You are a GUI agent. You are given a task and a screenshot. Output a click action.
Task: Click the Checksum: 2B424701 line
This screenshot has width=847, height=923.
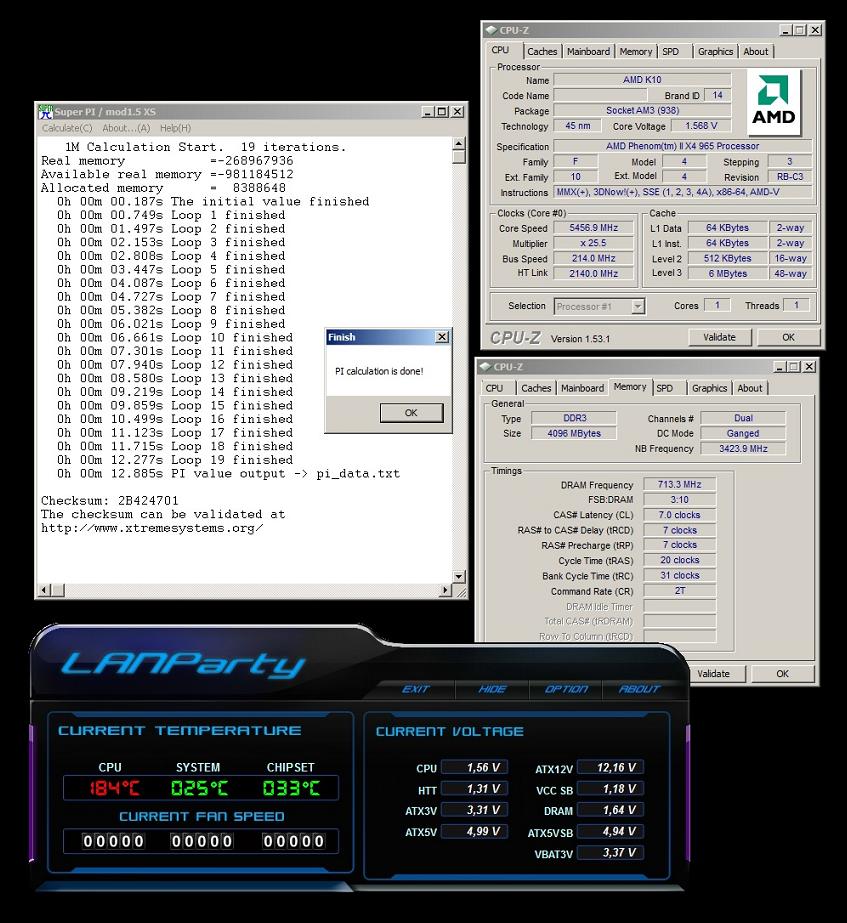[x=109, y=500]
